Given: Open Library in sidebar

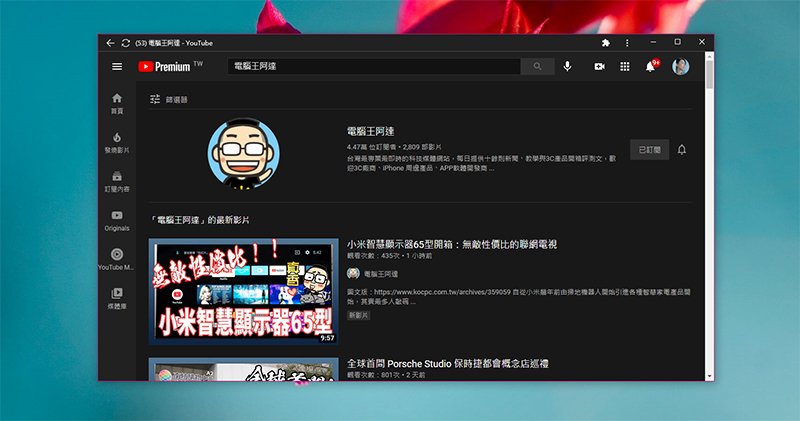Looking at the screenshot, I should pos(117,299).
